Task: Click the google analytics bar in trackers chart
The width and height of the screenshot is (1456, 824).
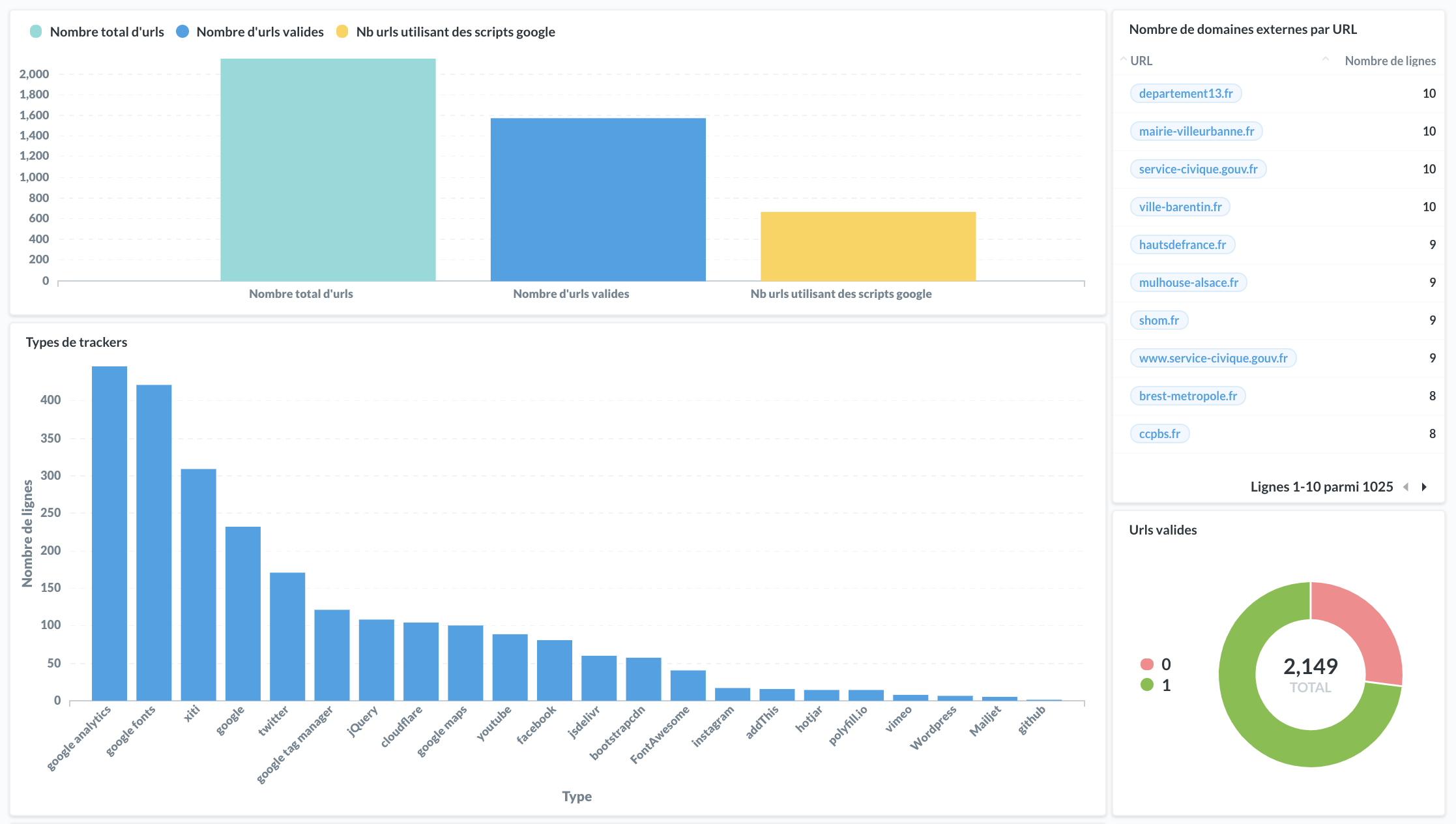Action: (x=109, y=535)
